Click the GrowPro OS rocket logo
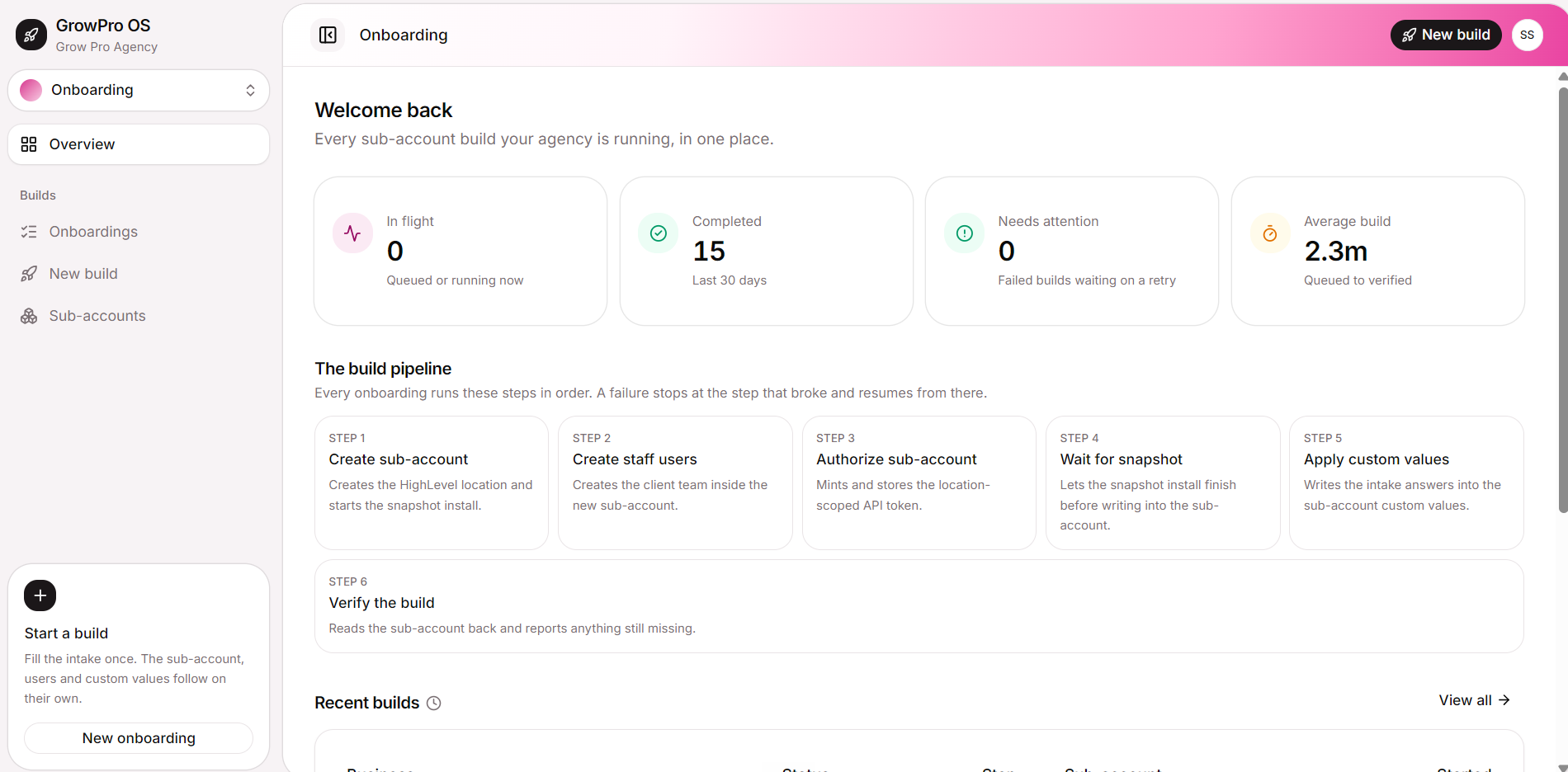Image resolution: width=1568 pixels, height=772 pixels. pos(31,35)
